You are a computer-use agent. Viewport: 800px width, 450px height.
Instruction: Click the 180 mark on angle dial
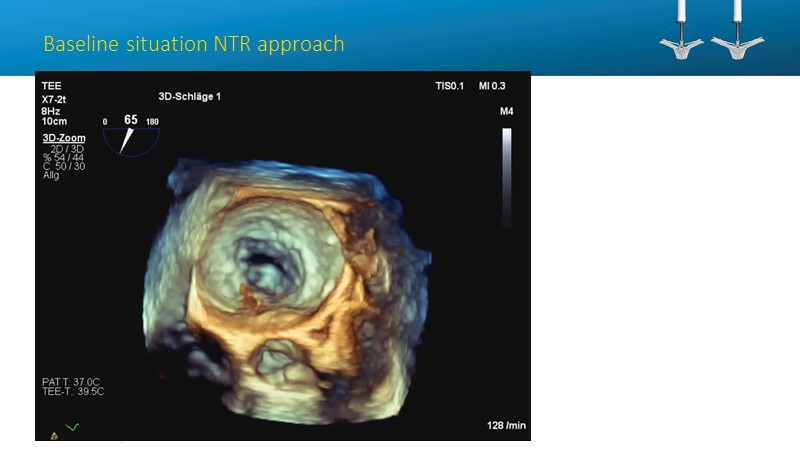pos(153,122)
